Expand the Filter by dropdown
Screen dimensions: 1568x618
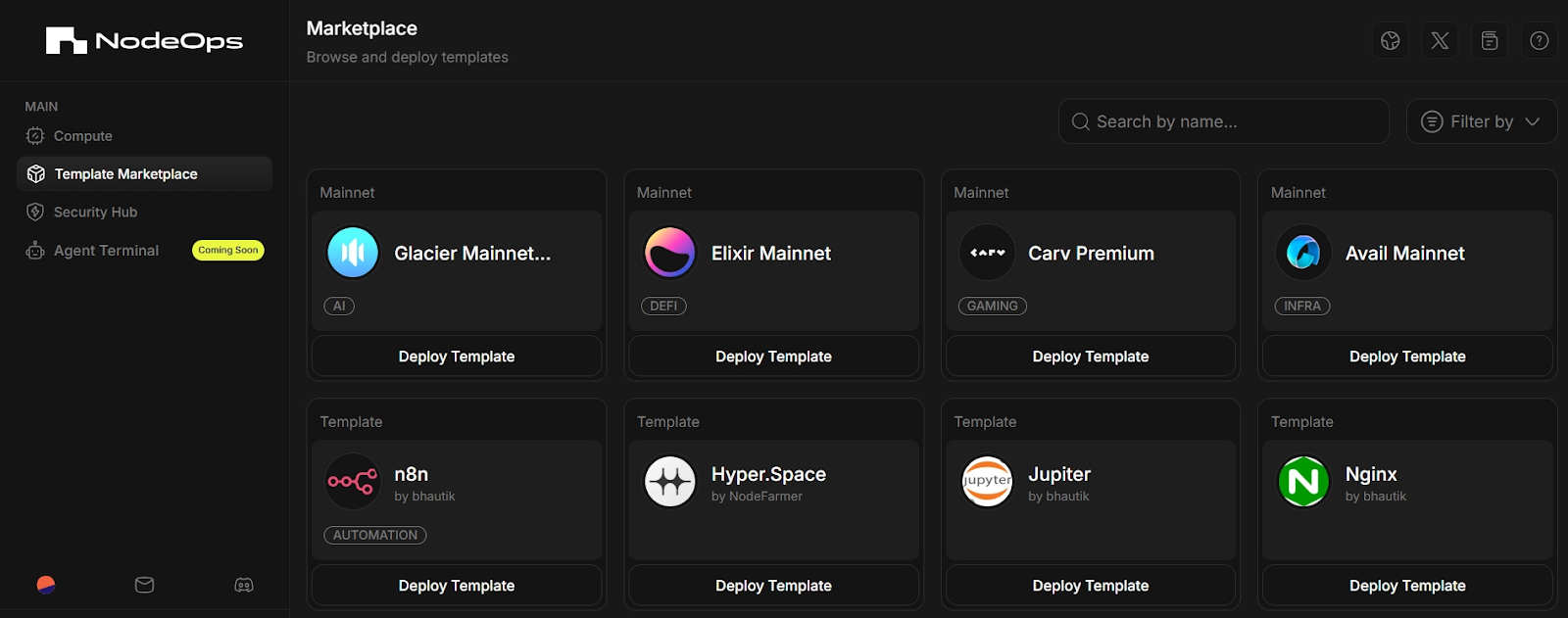1482,121
